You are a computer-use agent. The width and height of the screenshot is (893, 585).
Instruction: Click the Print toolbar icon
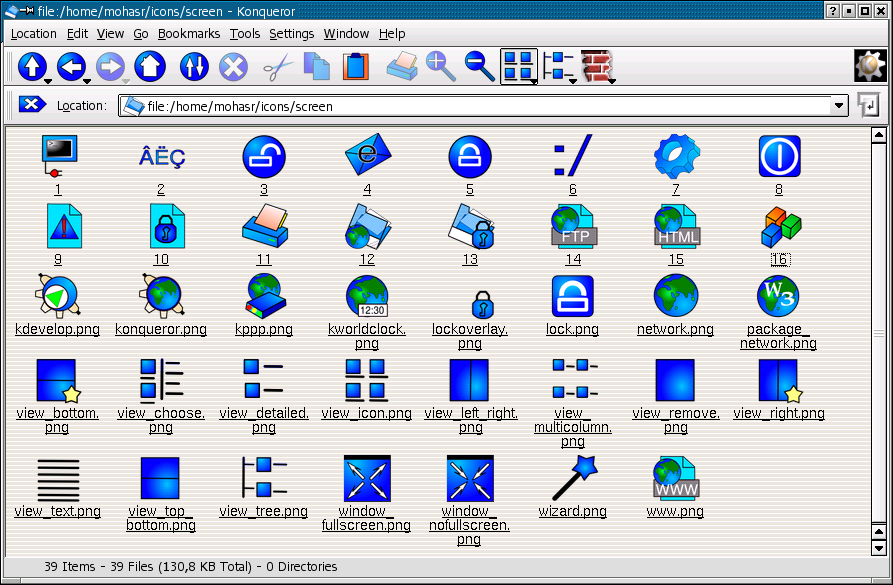pyautogui.click(x=402, y=67)
